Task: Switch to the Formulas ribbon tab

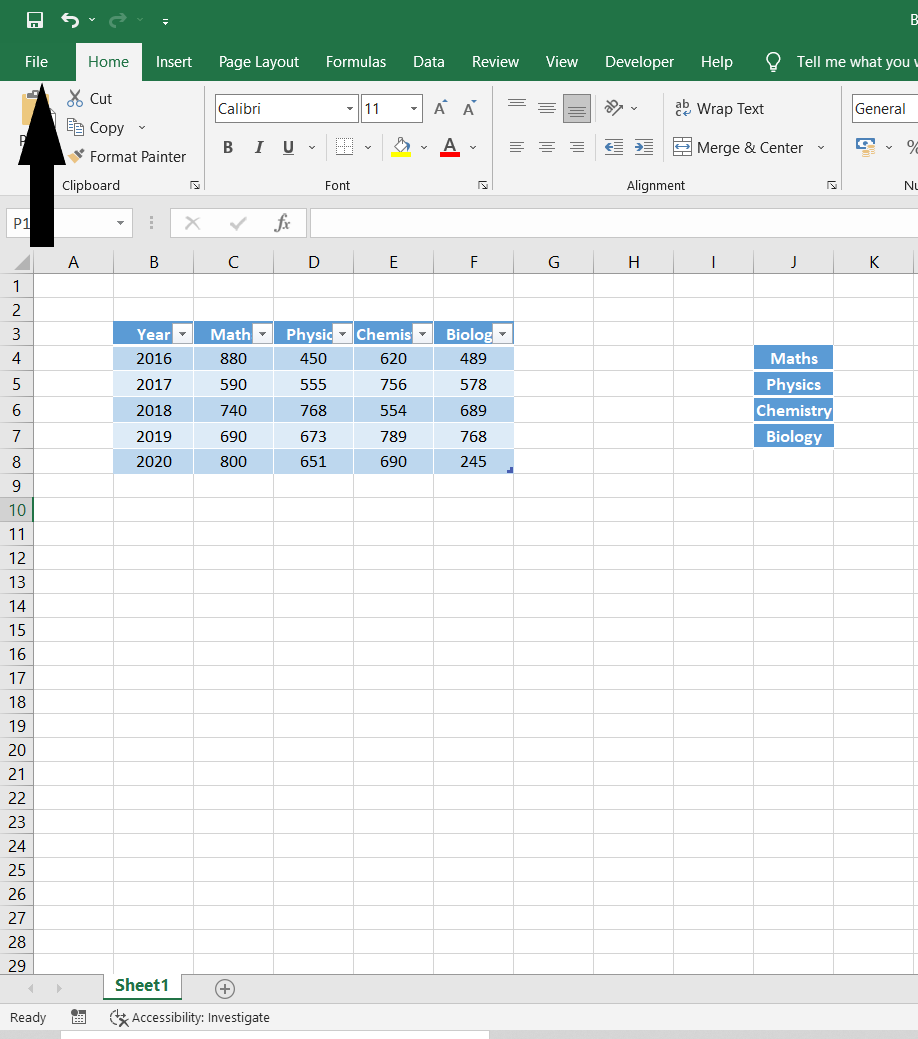Action: [x=356, y=61]
